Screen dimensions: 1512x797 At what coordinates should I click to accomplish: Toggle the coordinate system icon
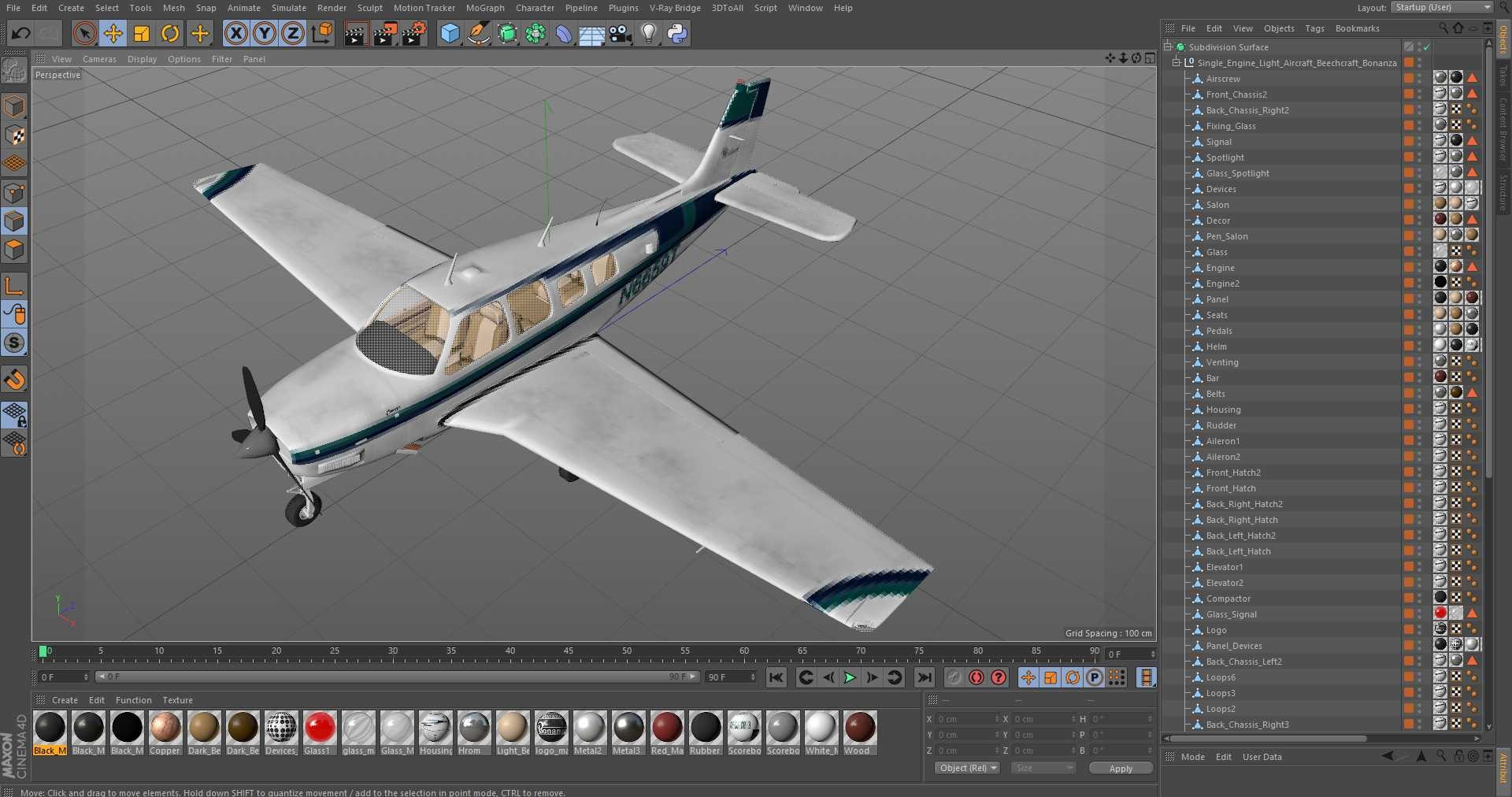(x=322, y=33)
